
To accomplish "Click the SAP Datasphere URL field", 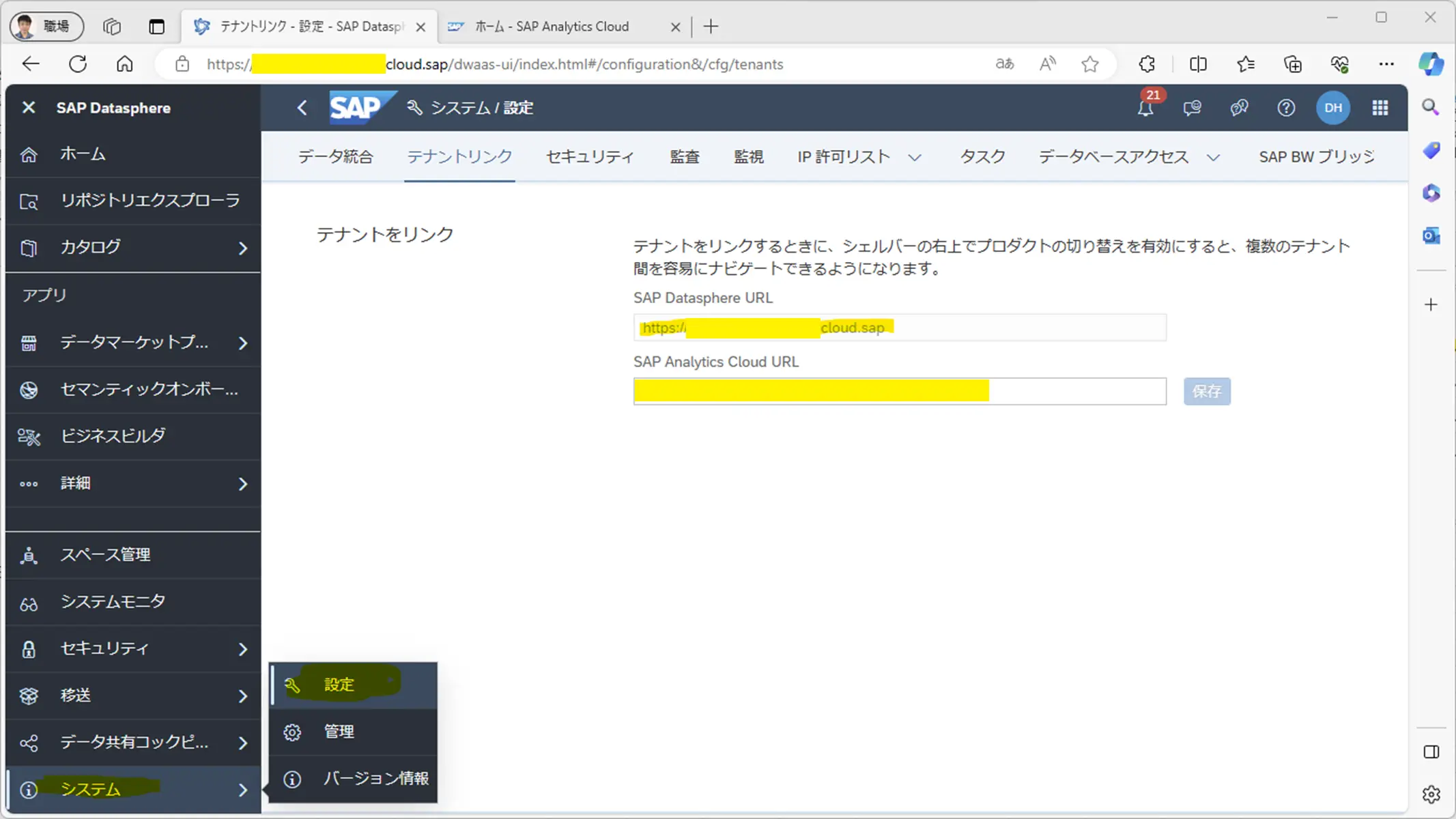I will [900, 328].
